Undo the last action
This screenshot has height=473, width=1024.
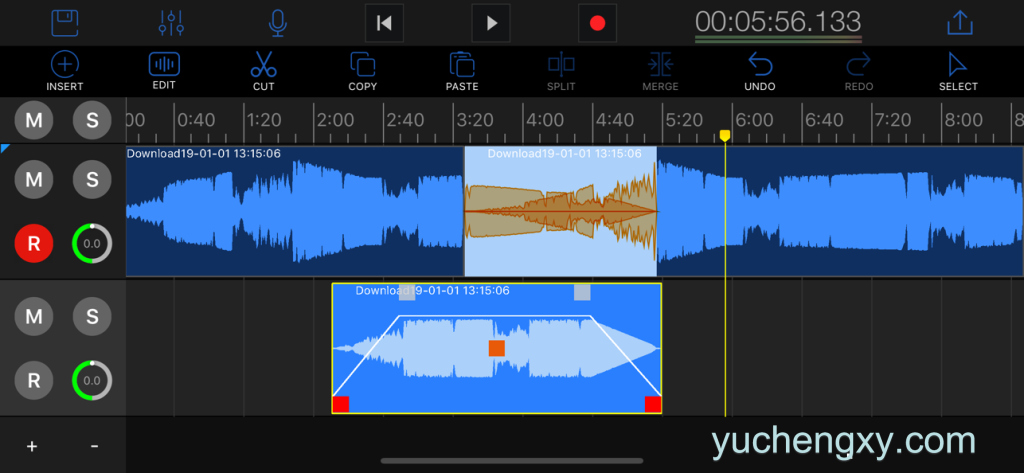click(760, 71)
